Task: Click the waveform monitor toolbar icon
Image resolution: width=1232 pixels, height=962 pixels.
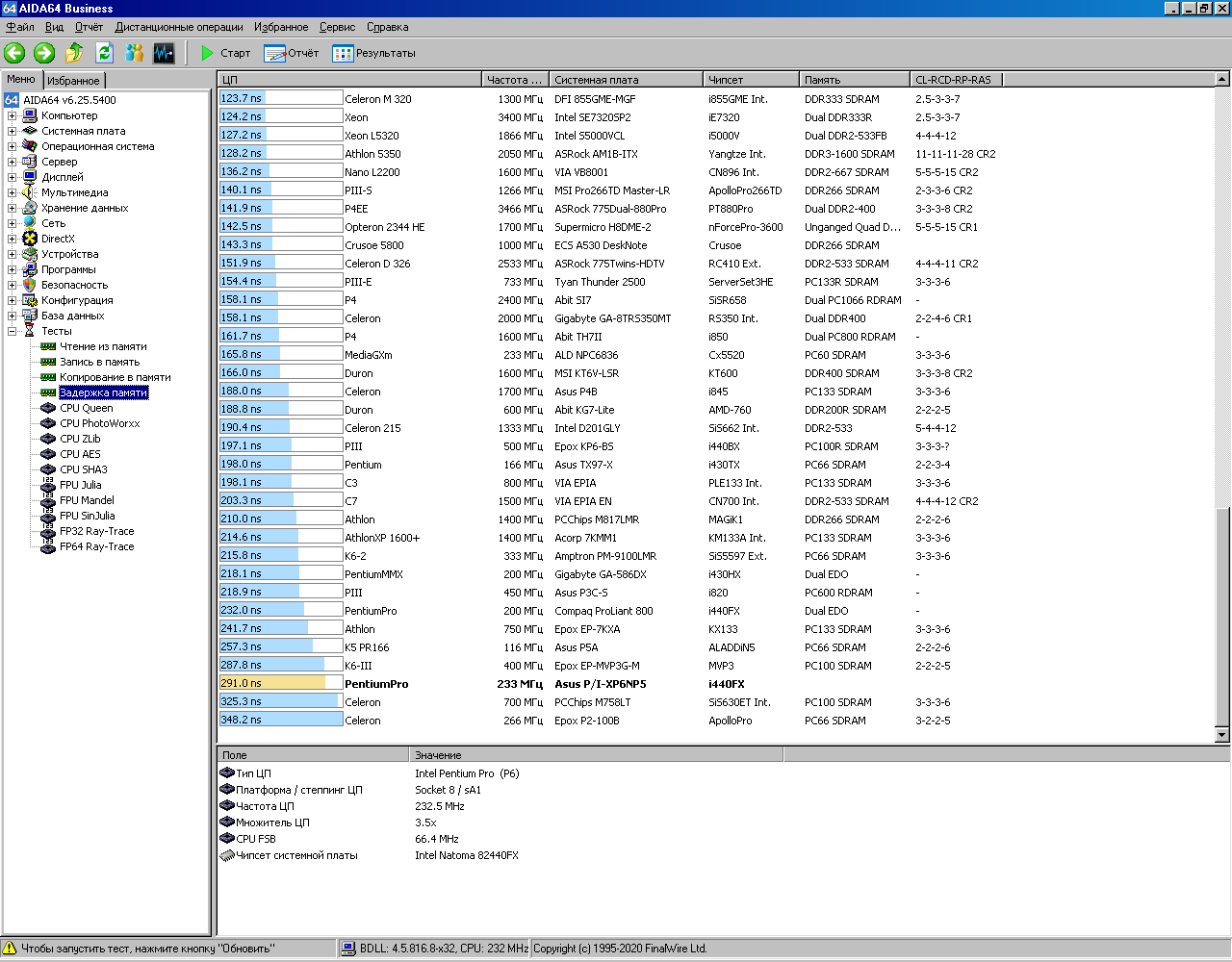Action: click(164, 53)
